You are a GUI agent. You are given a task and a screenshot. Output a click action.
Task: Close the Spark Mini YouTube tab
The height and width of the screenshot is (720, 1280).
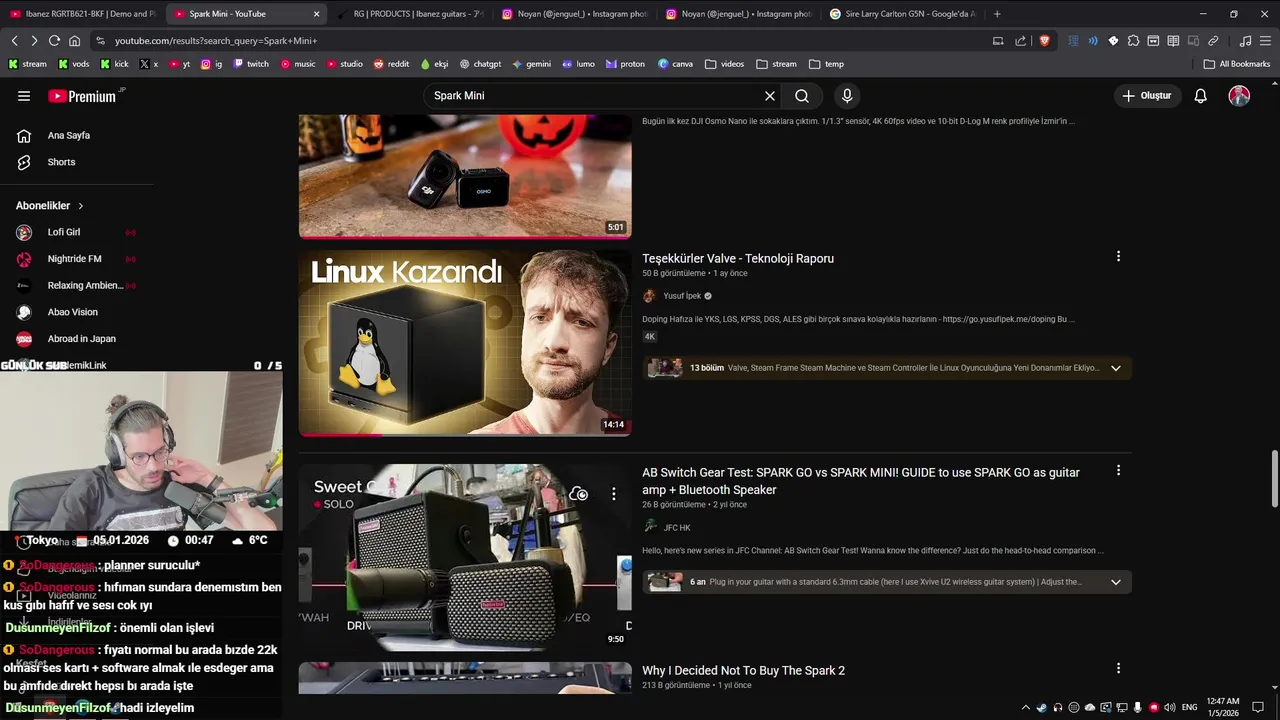pos(317,14)
